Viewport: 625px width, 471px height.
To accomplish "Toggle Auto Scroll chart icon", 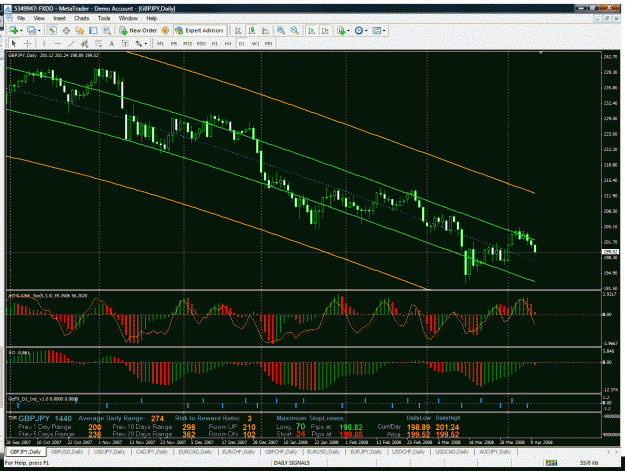I will click(312, 31).
